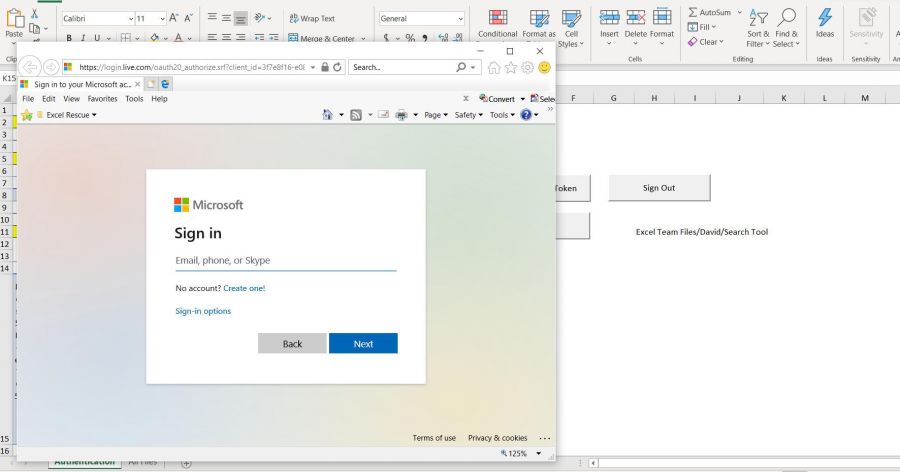Open the Ideas lightning icon
The image size is (900, 472).
(x=825, y=18)
